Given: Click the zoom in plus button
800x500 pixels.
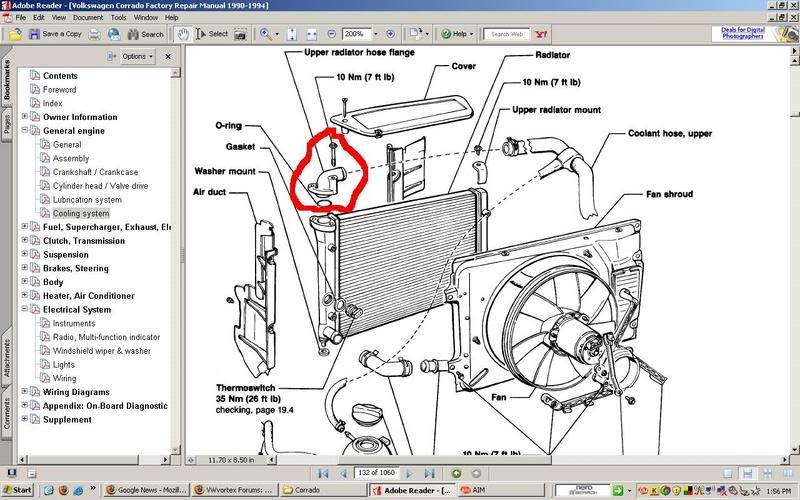Looking at the screenshot, I should (390, 34).
